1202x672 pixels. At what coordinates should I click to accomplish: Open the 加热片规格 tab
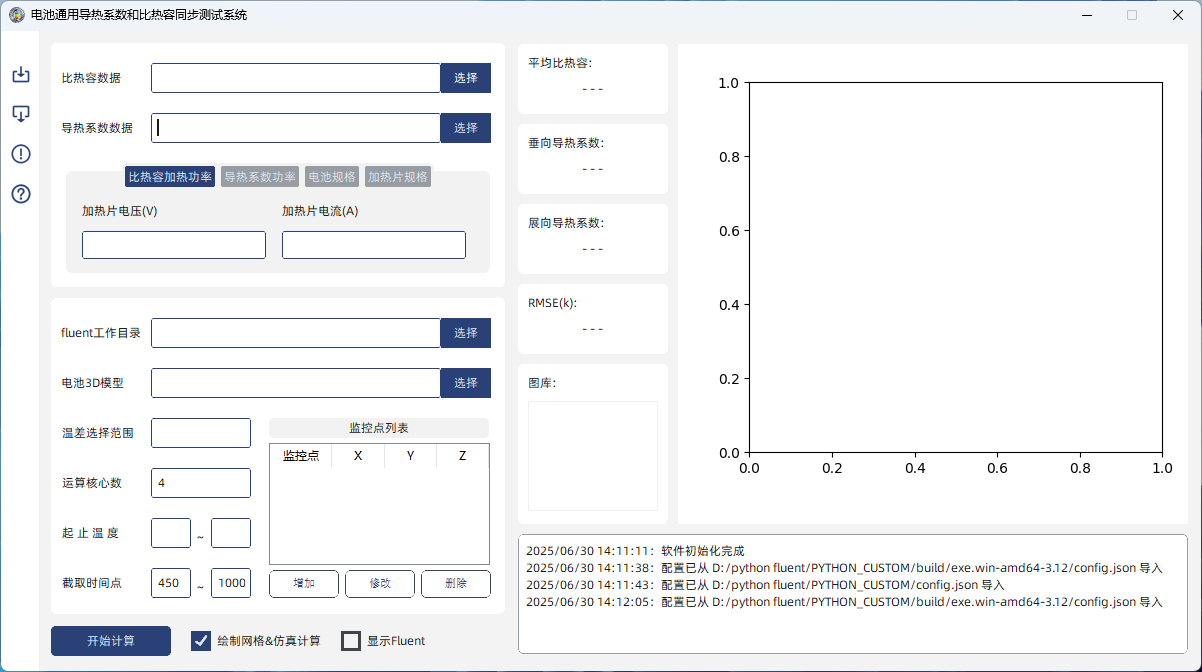pyautogui.click(x=398, y=177)
